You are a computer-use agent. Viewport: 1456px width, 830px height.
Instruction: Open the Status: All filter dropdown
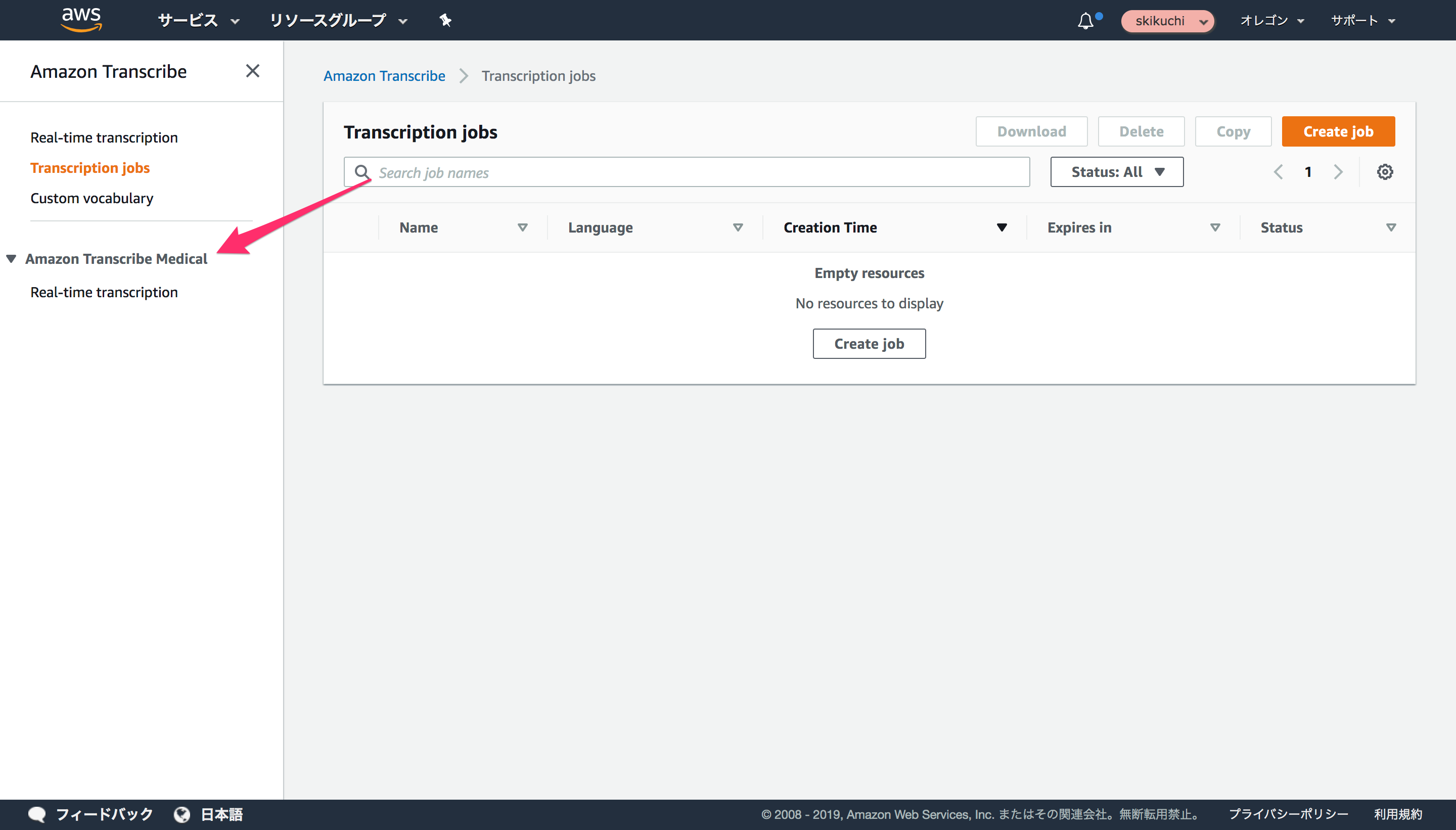pos(1116,171)
